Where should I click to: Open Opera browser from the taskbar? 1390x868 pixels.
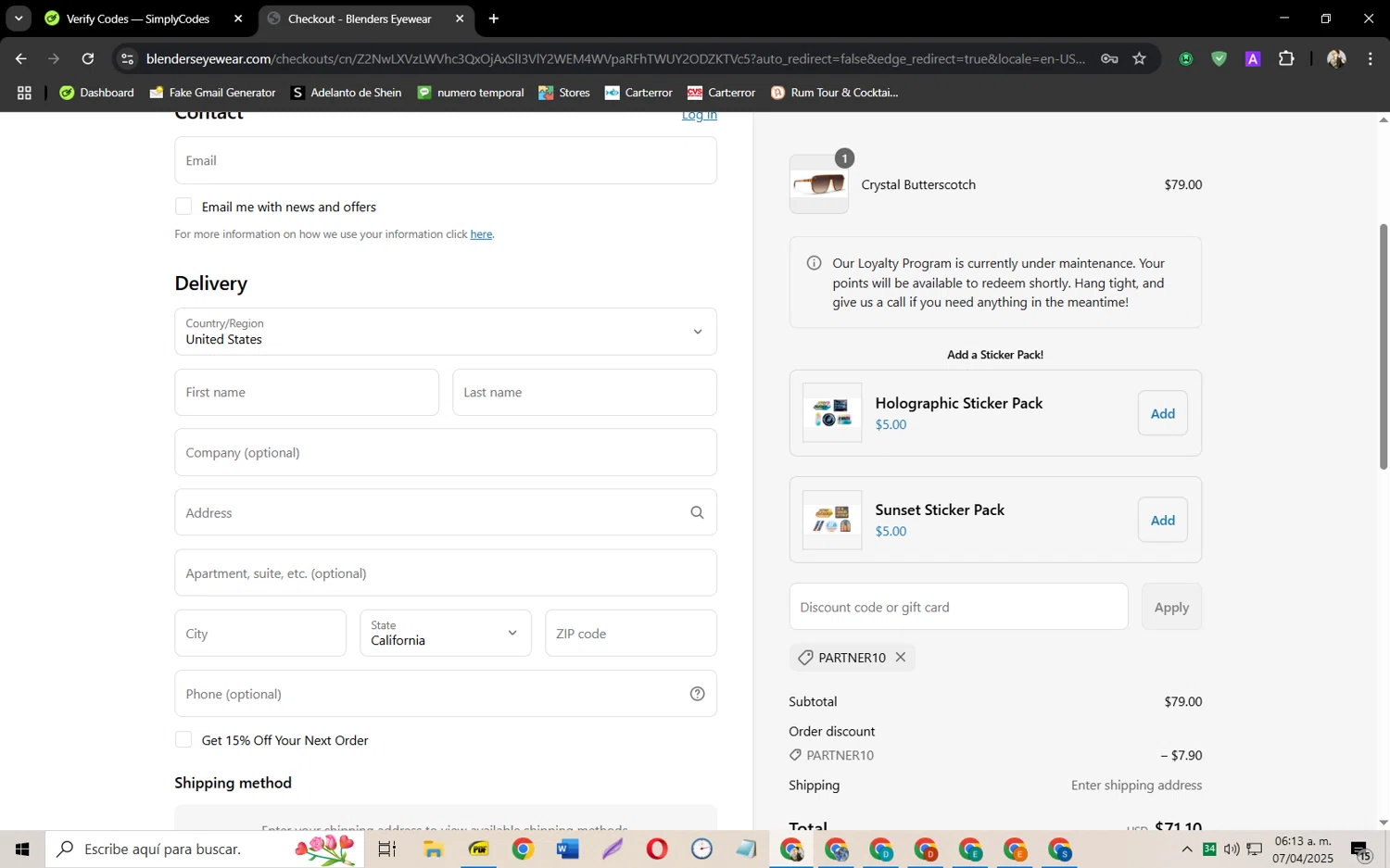coord(657,849)
